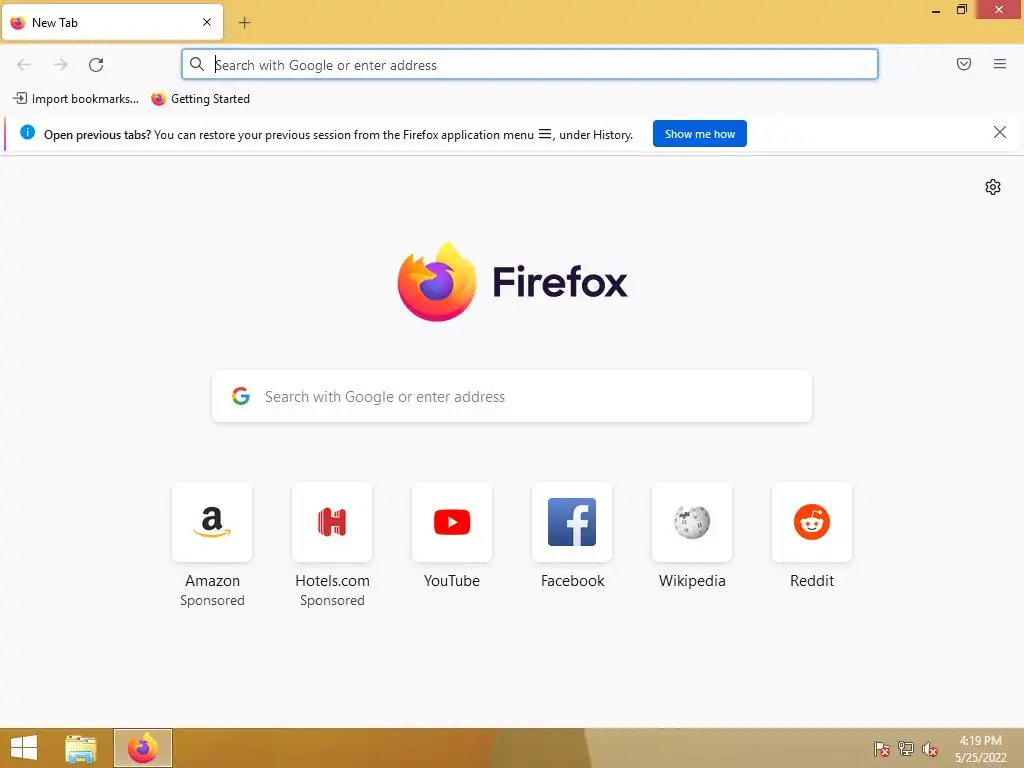The image size is (1024, 768).
Task: Restore down the Firefox window
Action: pos(961,10)
